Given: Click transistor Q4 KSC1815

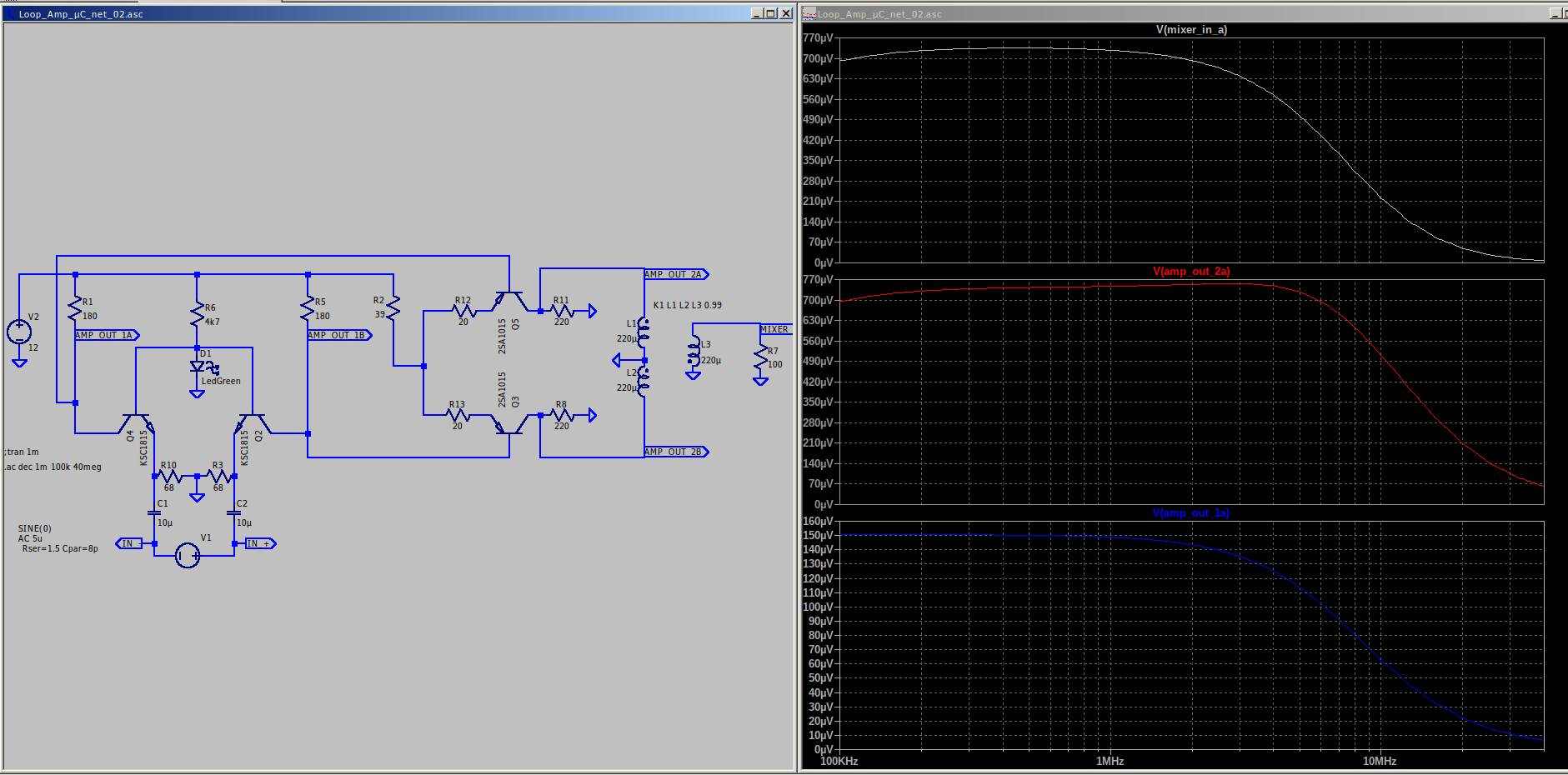Looking at the screenshot, I should (x=136, y=423).
